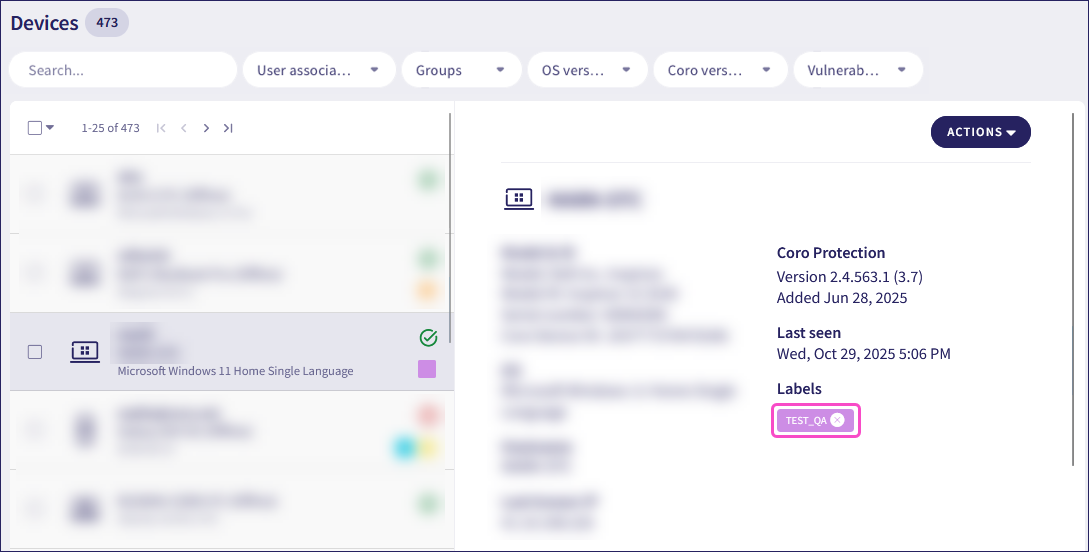Check the Windows 11 Home device row checkbox
Screen dimensions: 1089x552
(x=35, y=352)
